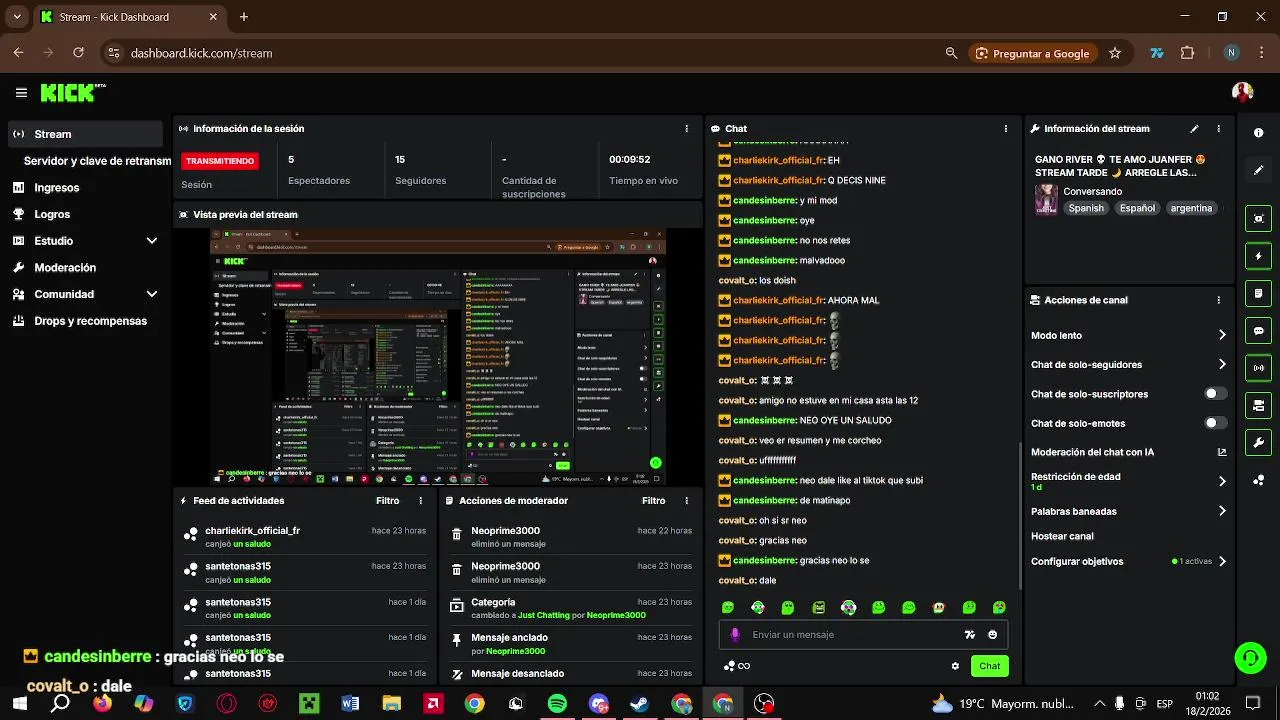Viewport: 1280px width, 720px height.
Task: Click the 7TV icon in the chat input
Action: point(969,634)
